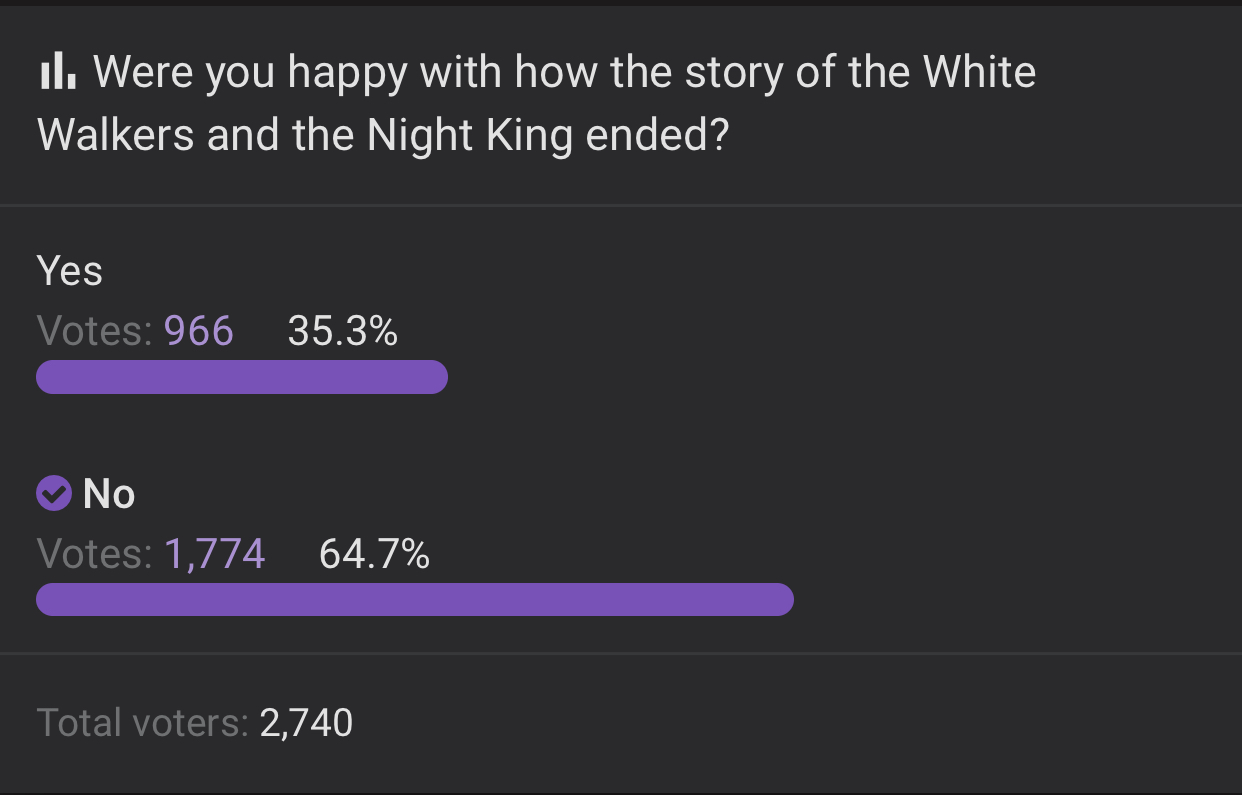
Task: Click the "Votes:" label under No
Action: 95,554
